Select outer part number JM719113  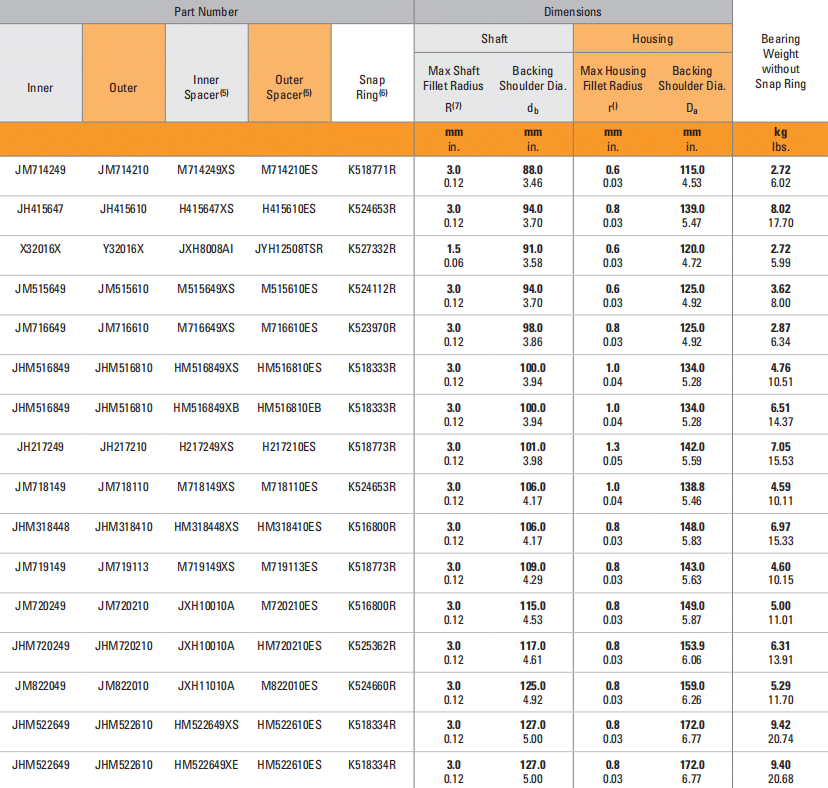(123, 566)
